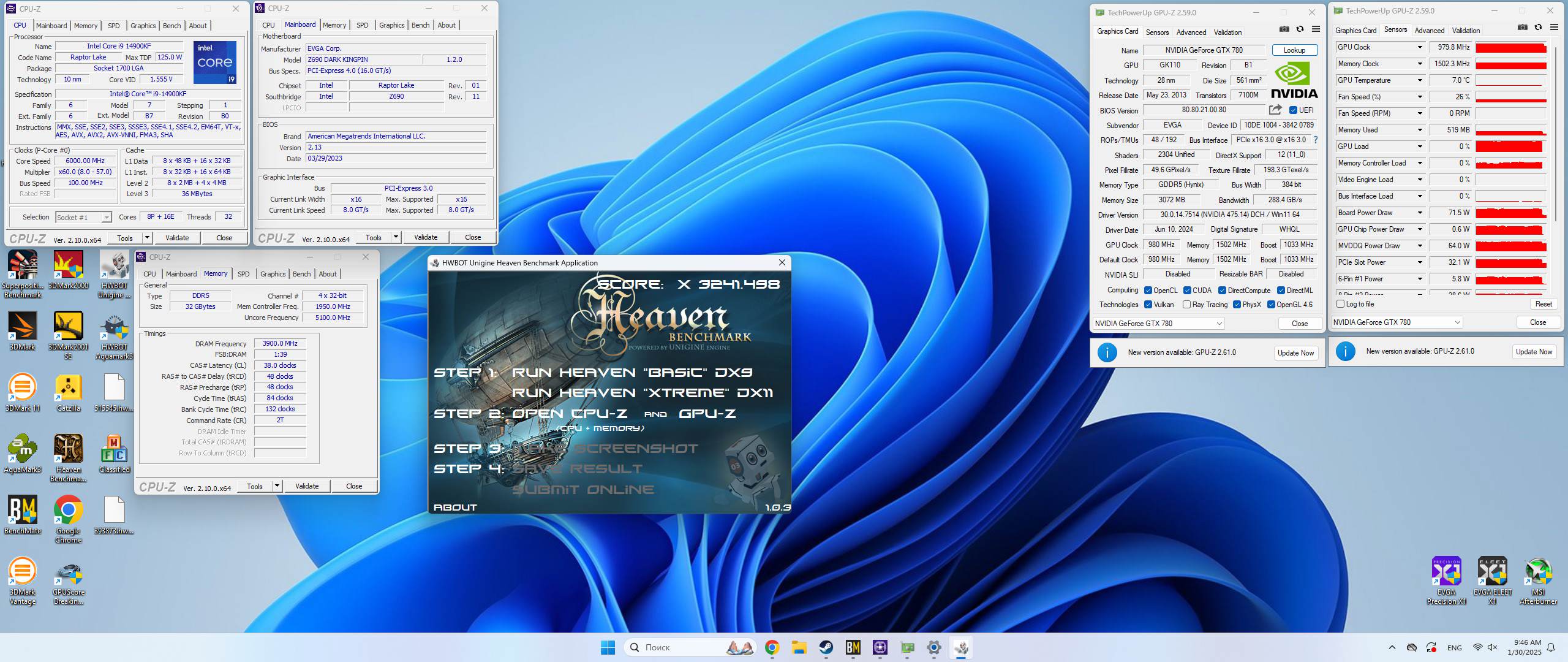The image size is (1568, 662).
Task: Open Tools dropdown arrow in CPU-Z Memory window
Action: (x=277, y=486)
